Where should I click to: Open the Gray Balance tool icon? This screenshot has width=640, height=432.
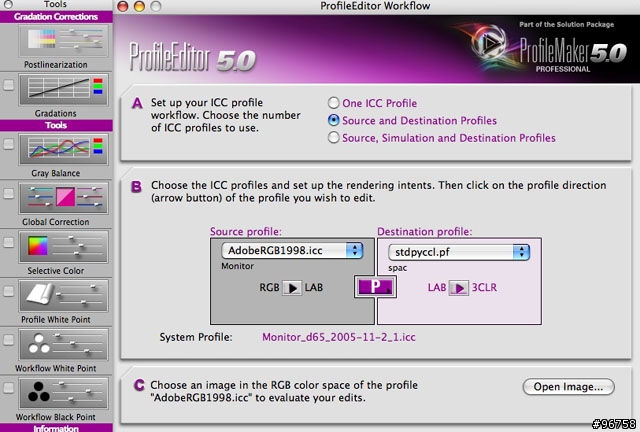(63, 149)
